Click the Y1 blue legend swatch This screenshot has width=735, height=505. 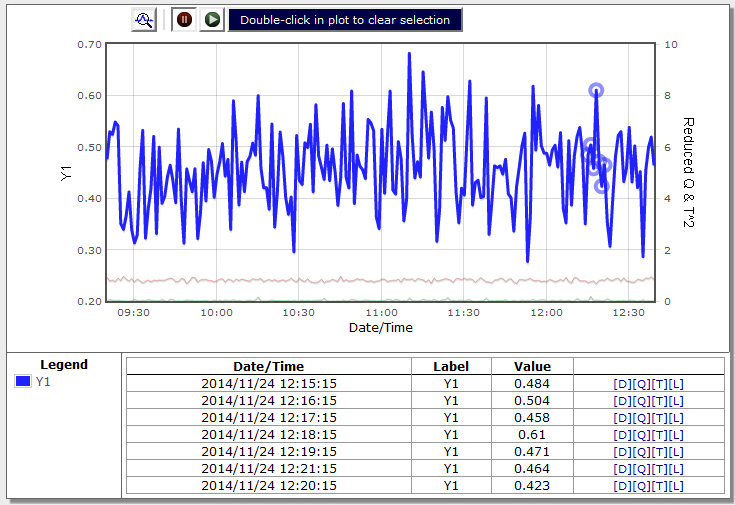[22, 381]
